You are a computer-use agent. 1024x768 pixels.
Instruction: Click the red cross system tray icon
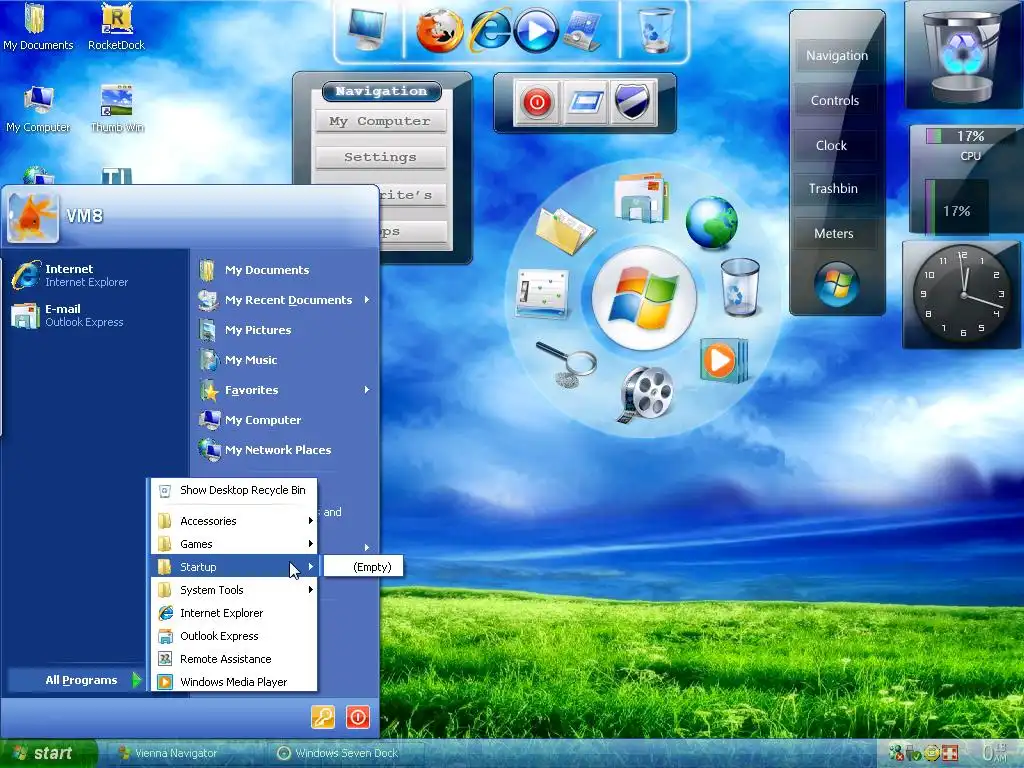tap(951, 754)
